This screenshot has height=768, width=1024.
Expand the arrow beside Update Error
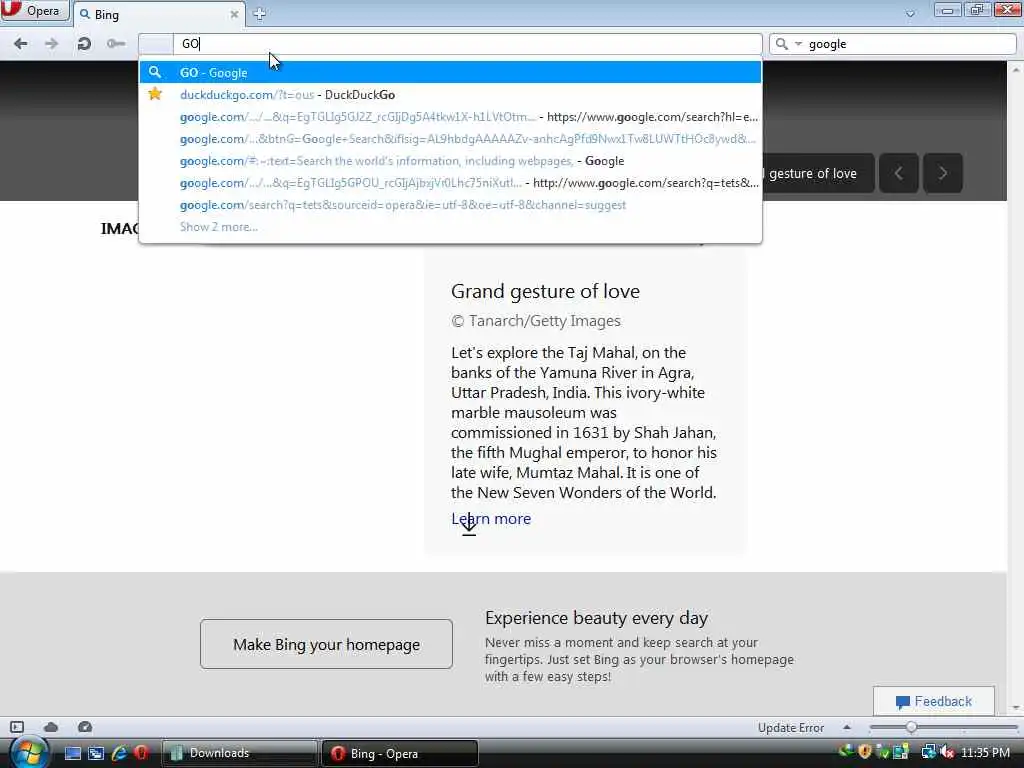click(x=847, y=728)
